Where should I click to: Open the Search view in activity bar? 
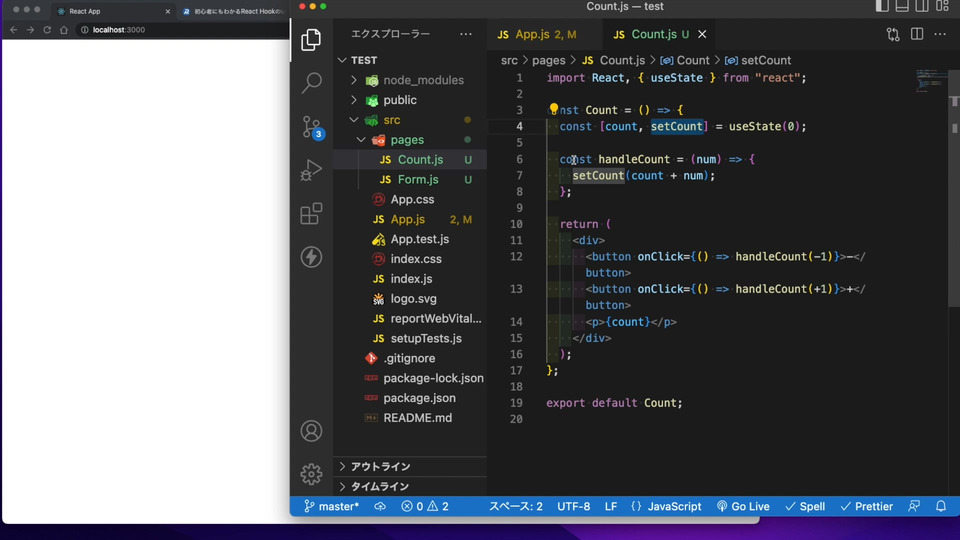click(311, 83)
